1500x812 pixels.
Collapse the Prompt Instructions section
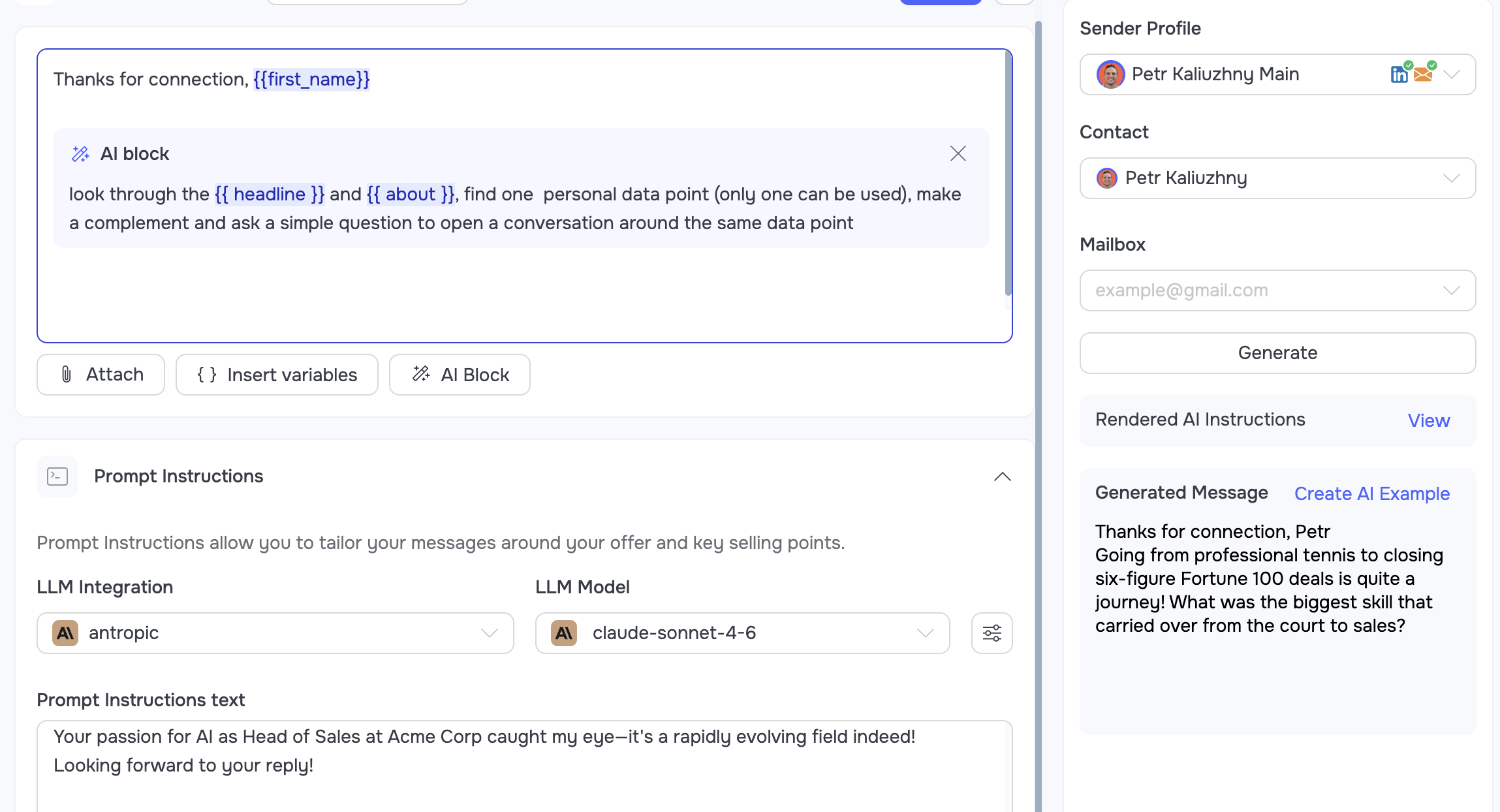[x=1002, y=476]
